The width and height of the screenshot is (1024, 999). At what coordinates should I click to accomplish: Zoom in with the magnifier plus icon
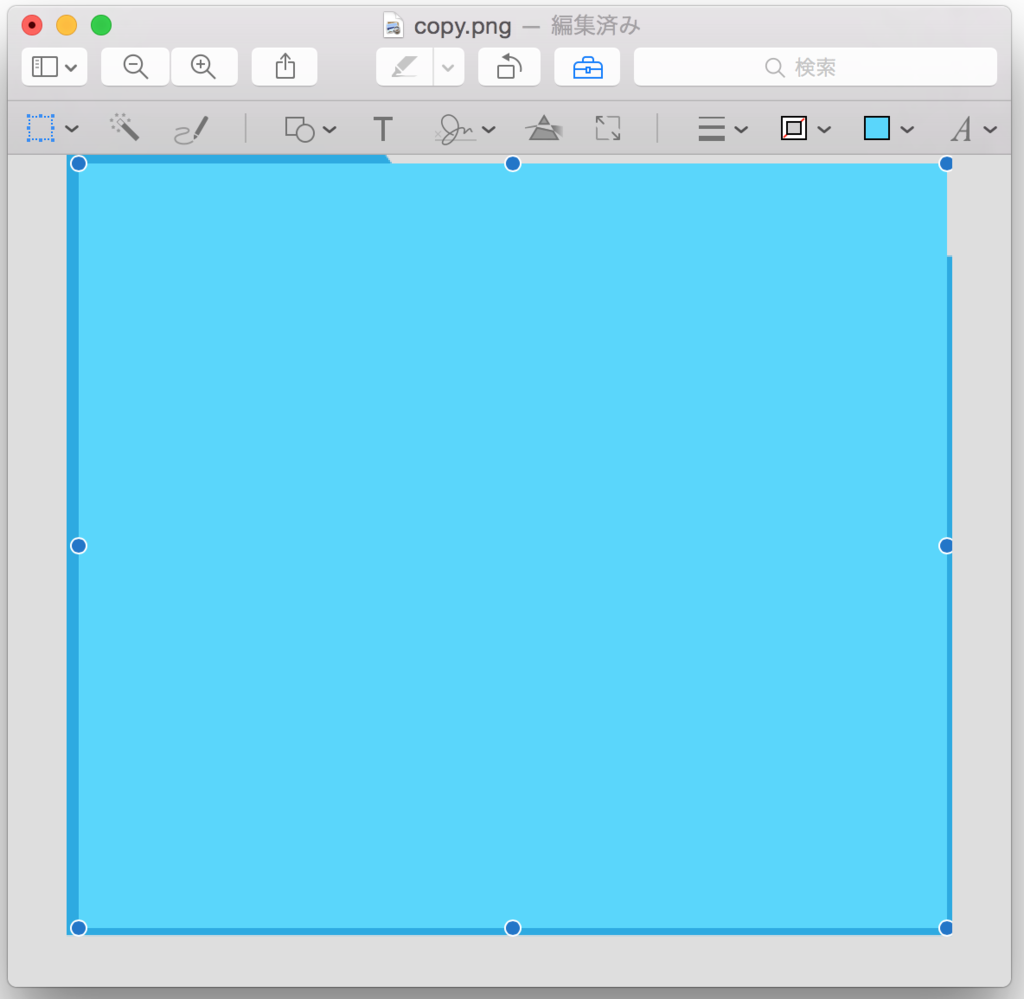204,67
